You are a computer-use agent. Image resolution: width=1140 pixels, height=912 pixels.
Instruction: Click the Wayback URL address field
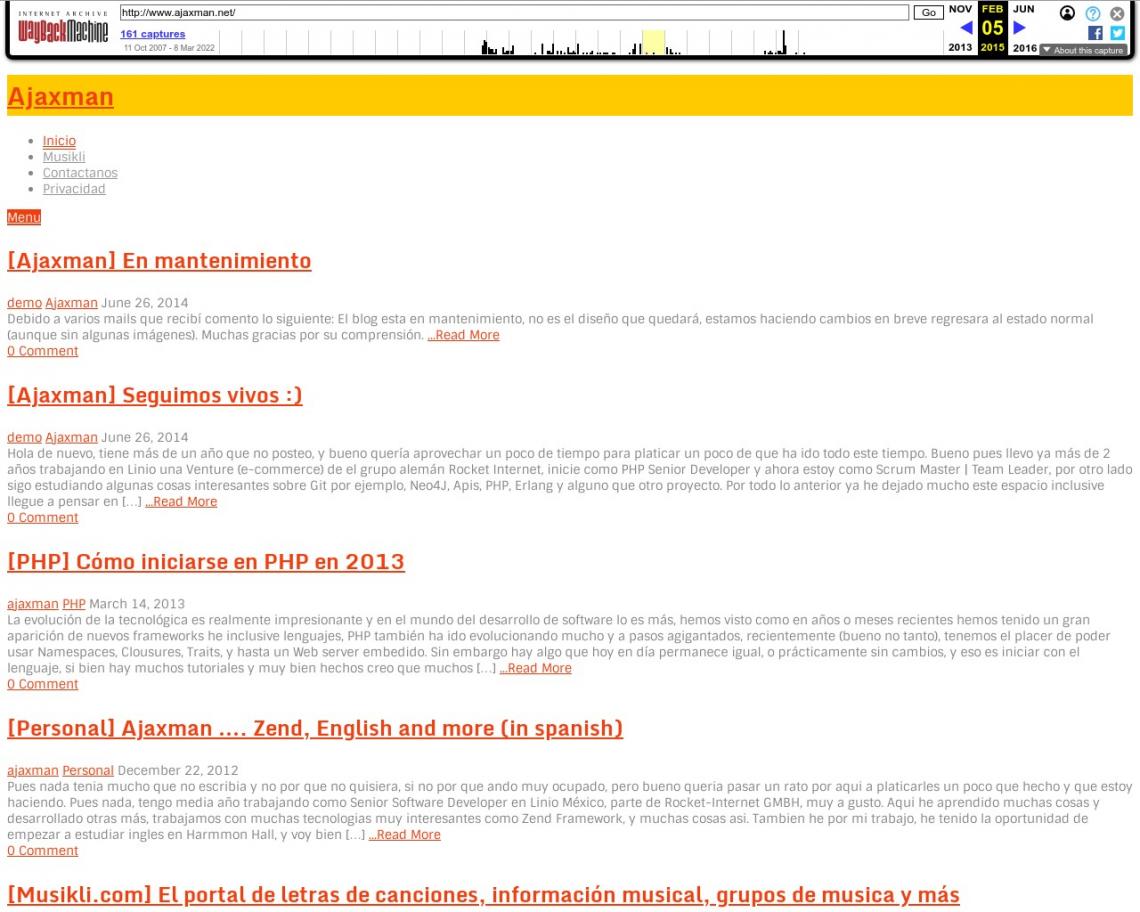pos(514,12)
